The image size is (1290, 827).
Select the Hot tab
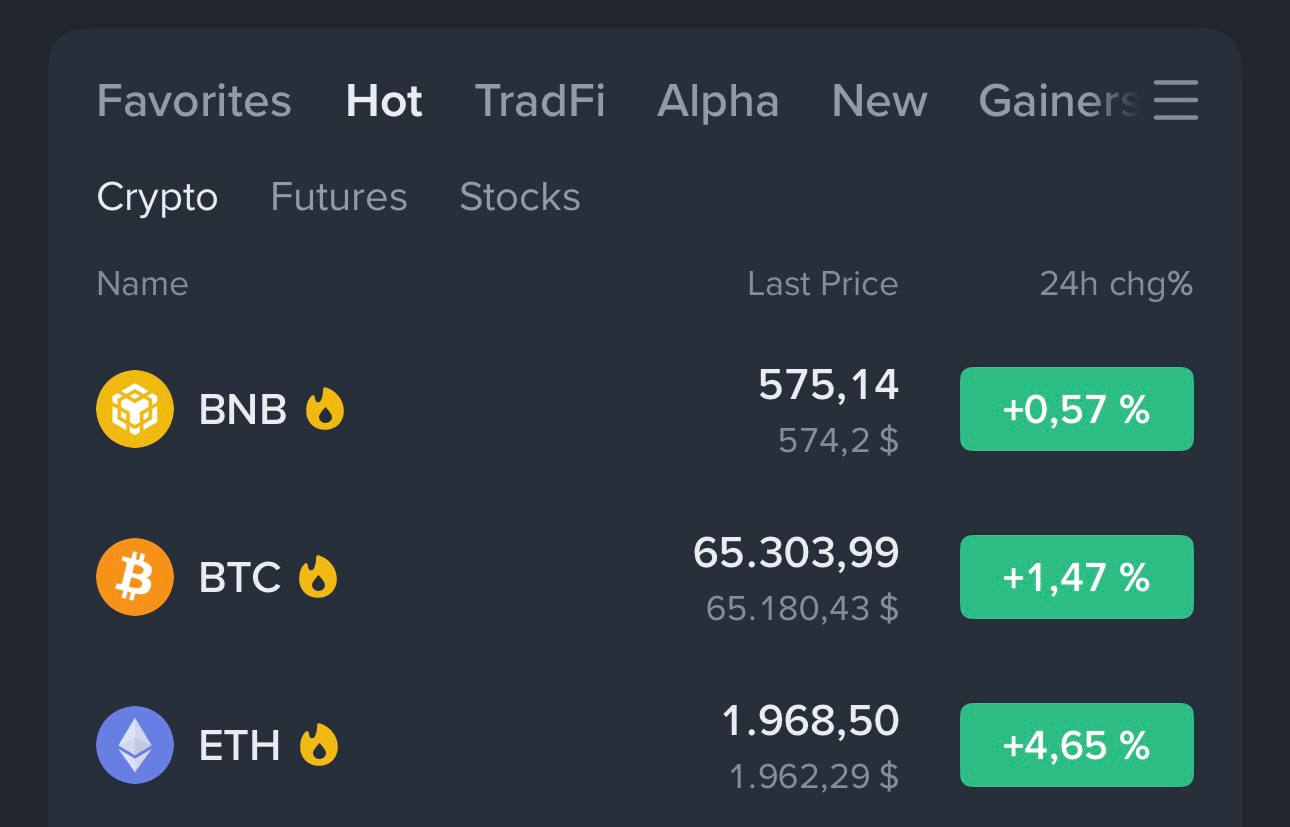(384, 101)
